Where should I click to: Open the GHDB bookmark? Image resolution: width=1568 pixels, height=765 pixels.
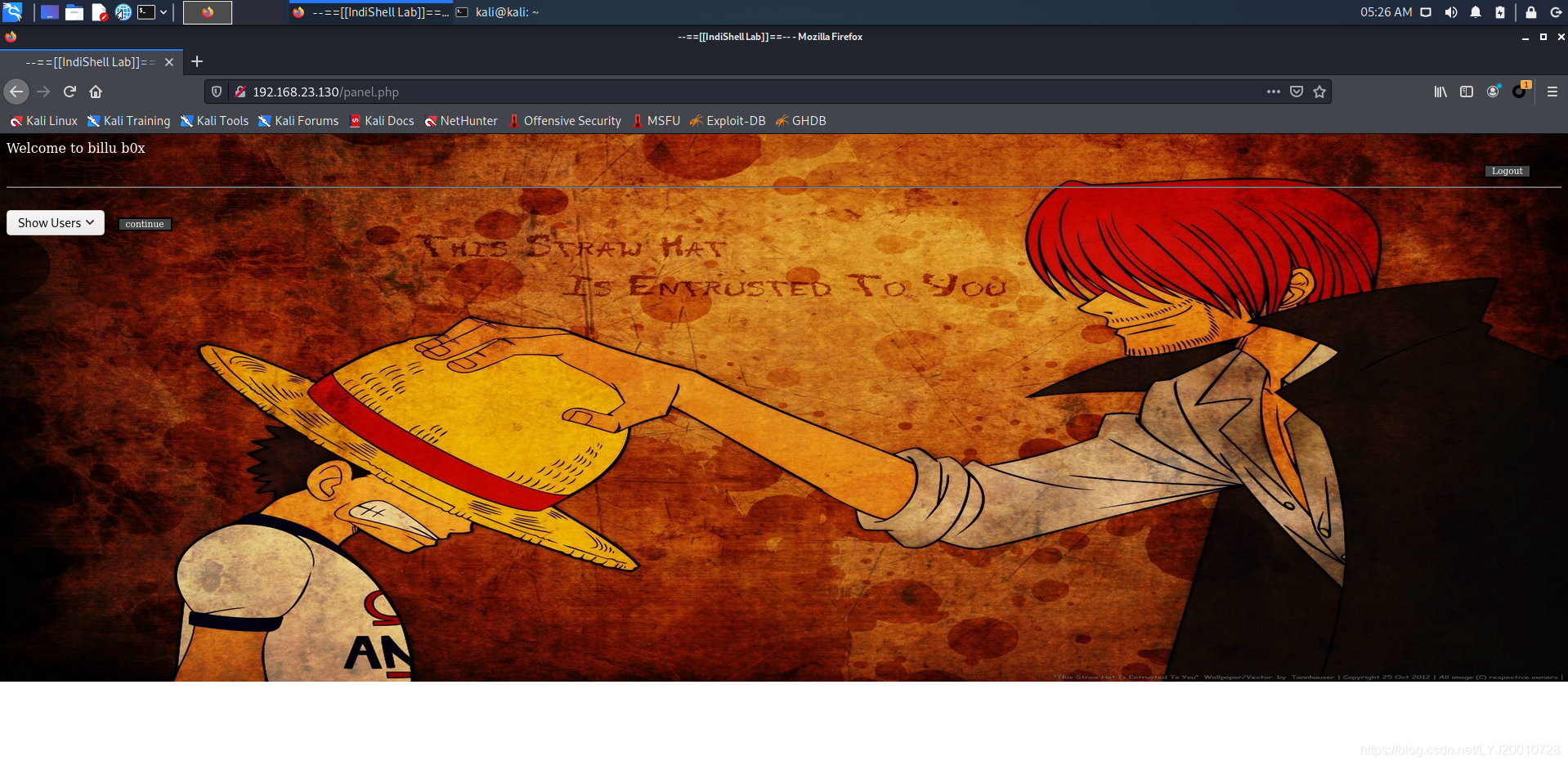[x=801, y=121]
